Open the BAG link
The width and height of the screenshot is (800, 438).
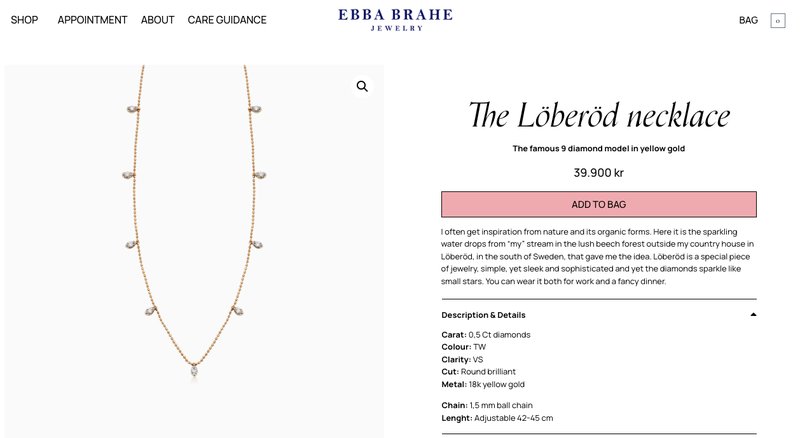click(x=748, y=20)
